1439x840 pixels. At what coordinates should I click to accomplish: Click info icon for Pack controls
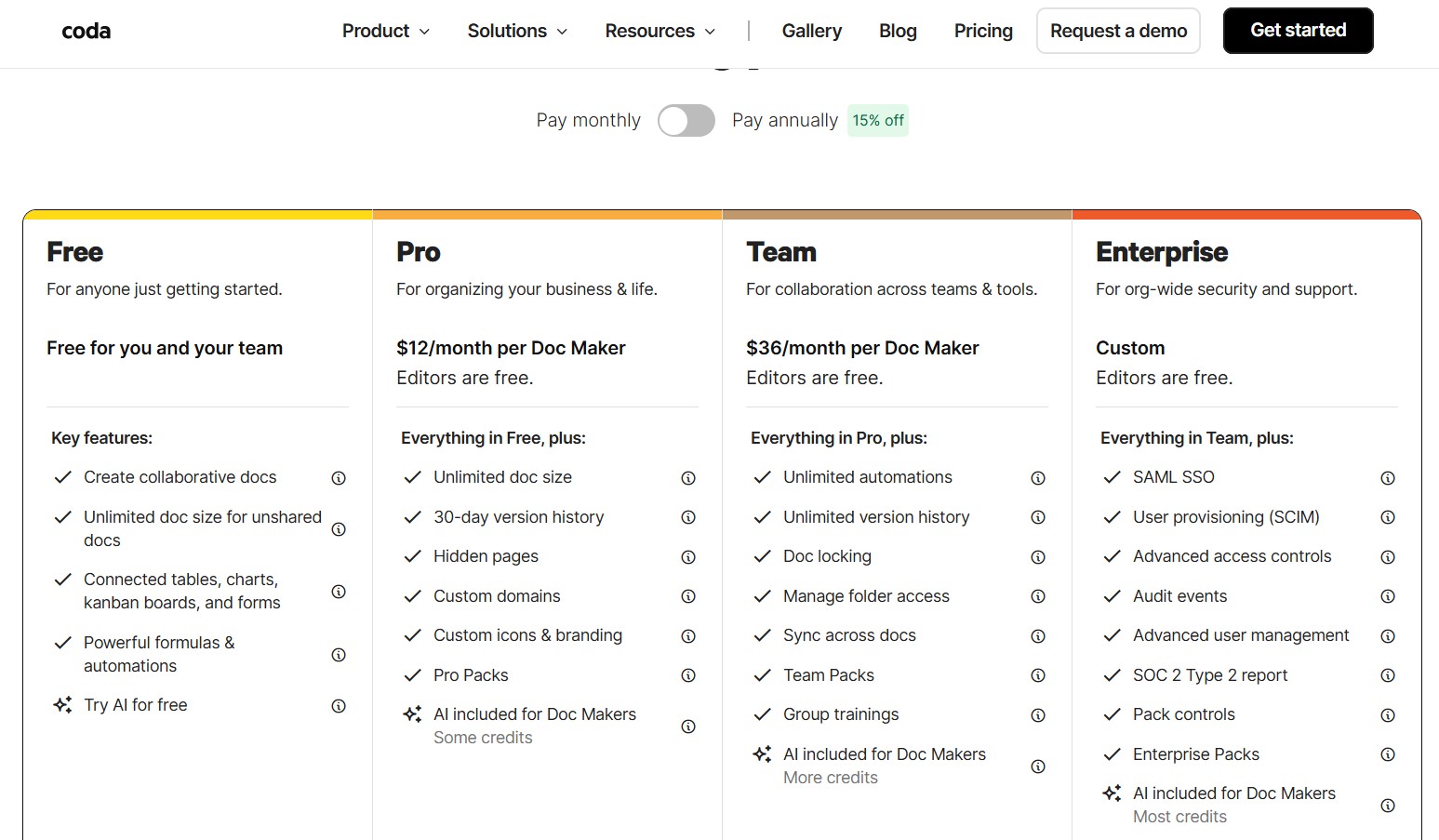[x=1388, y=715]
